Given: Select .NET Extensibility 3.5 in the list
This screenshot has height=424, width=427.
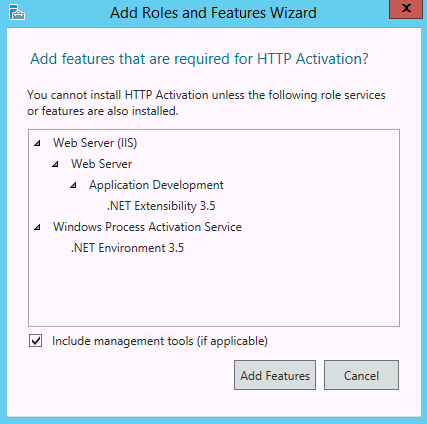Looking at the screenshot, I should click(x=161, y=206).
